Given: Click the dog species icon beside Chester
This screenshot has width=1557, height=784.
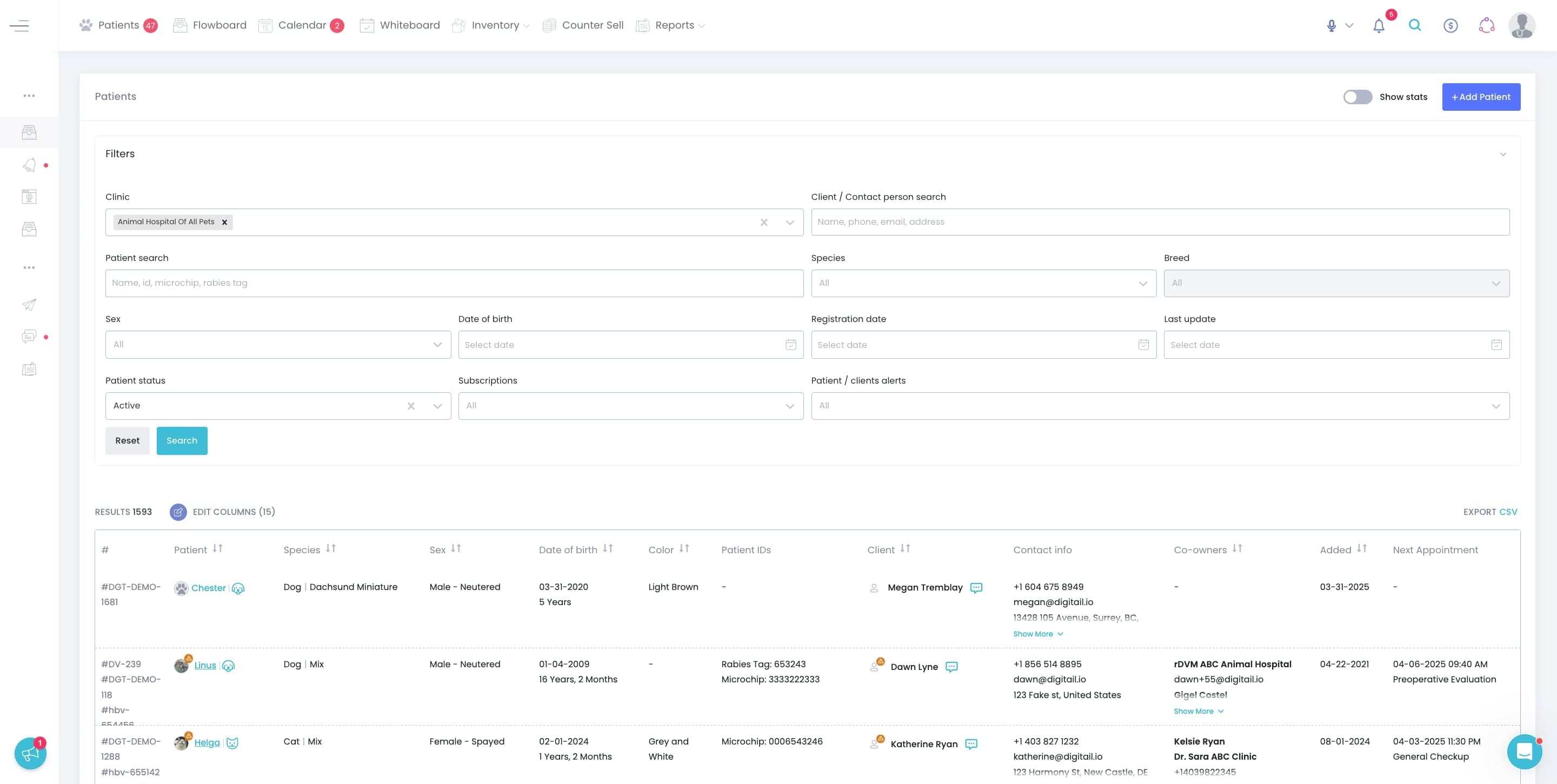Looking at the screenshot, I should pyautogui.click(x=238, y=588).
